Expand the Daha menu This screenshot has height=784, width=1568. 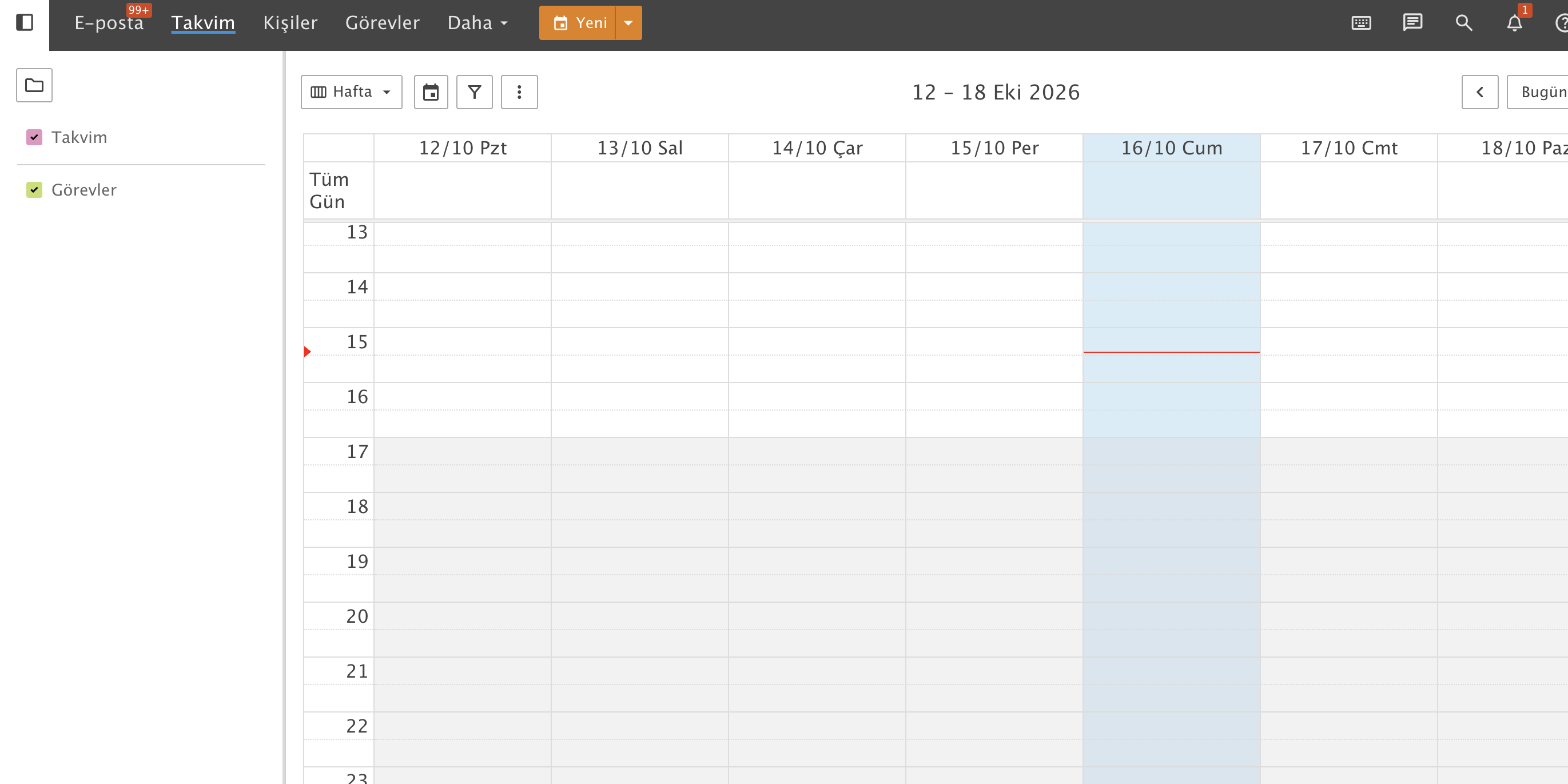pos(477,23)
